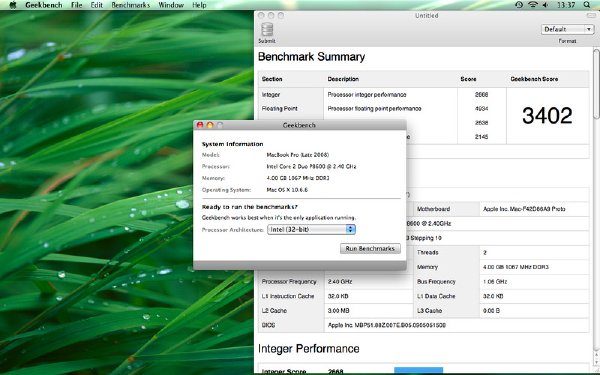Click Processor value Intel Core 2 Duo P8600

tap(311, 166)
